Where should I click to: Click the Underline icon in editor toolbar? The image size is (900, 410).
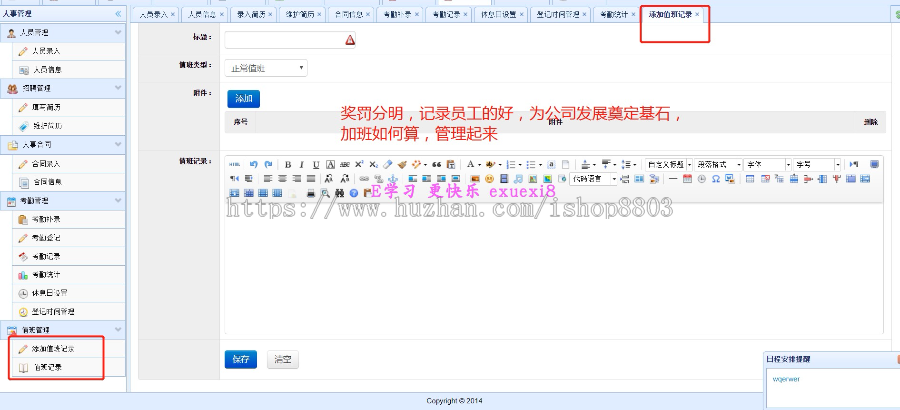[316, 164]
